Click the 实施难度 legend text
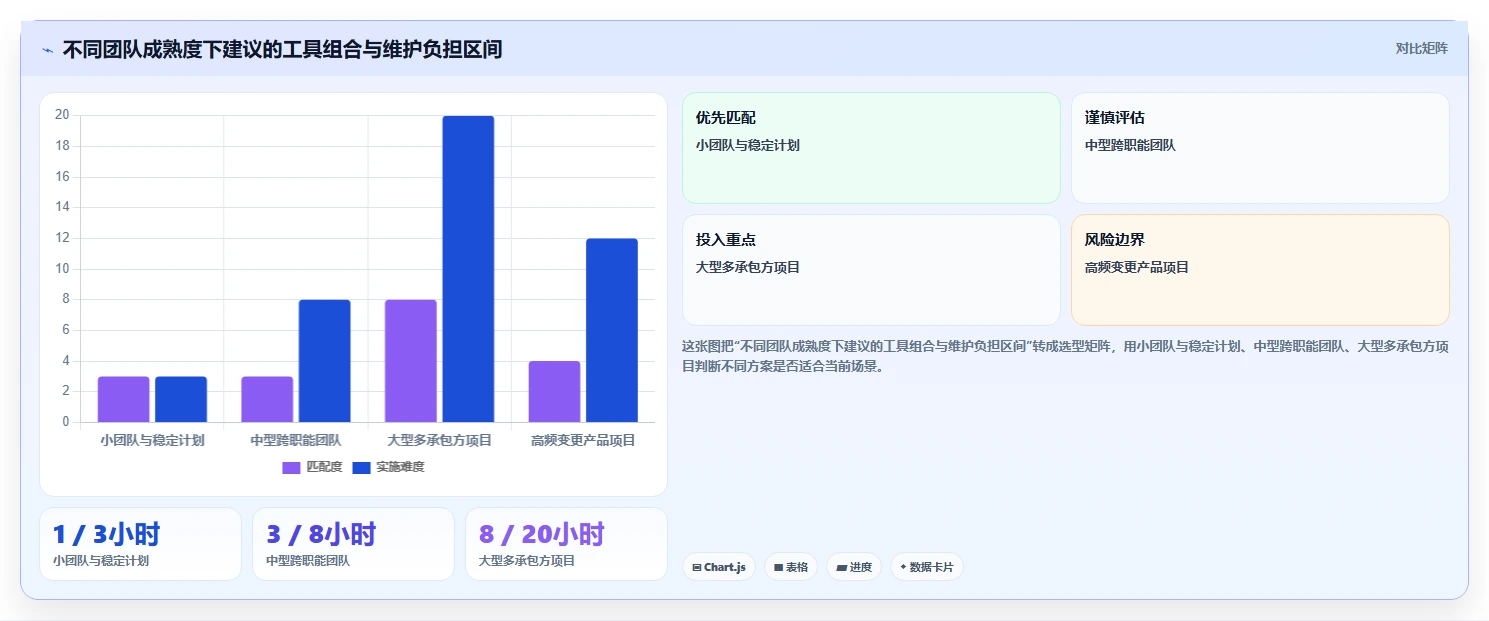 [400, 468]
